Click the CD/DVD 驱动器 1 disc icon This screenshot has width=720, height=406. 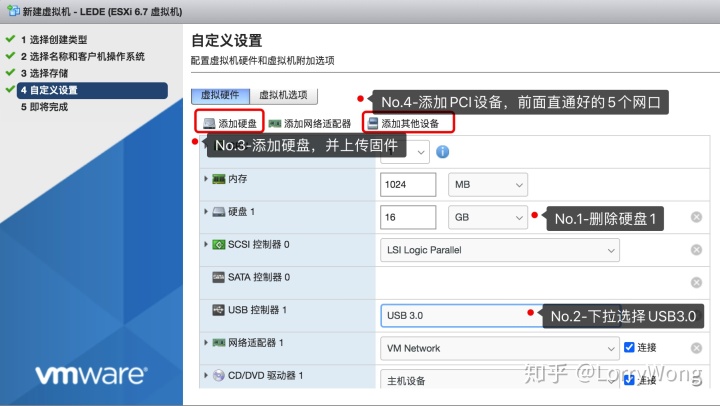coord(219,375)
